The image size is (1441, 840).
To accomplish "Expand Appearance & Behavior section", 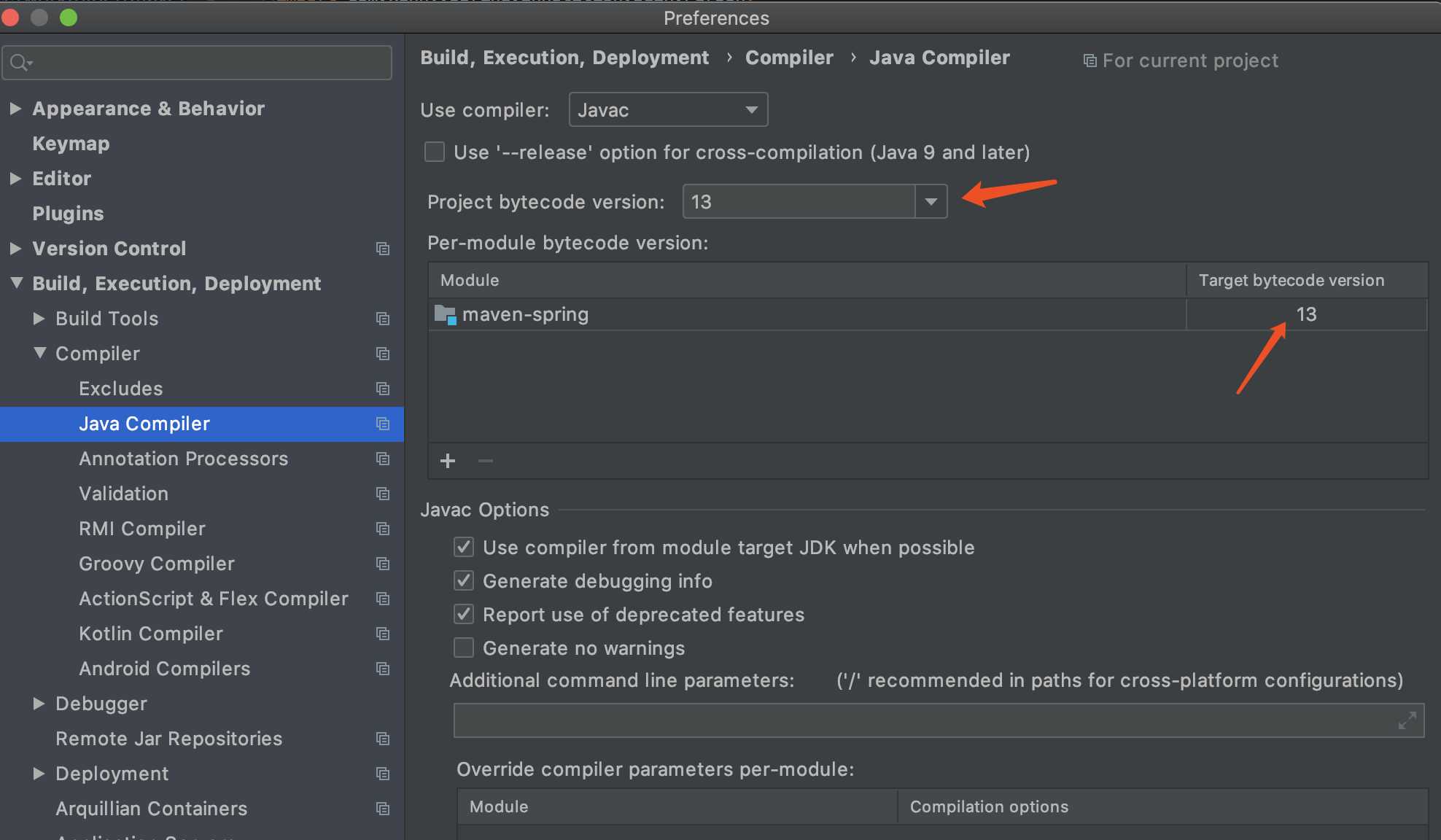I will coord(15,109).
